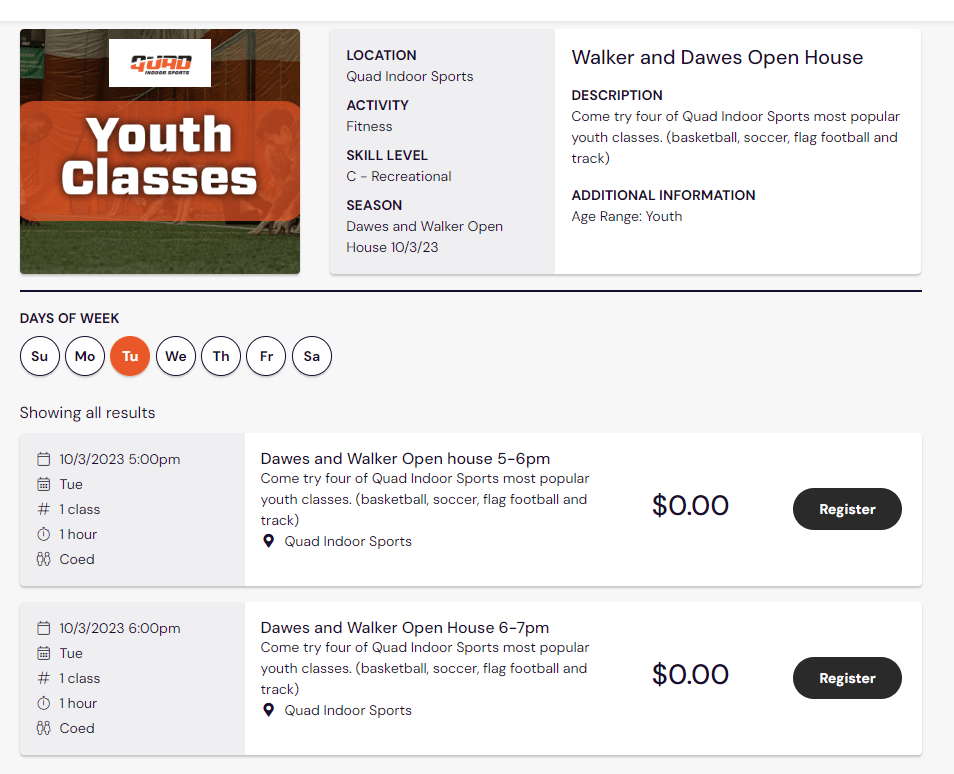Select the Th day filter
Image resolution: width=954 pixels, height=774 pixels.
coord(221,356)
